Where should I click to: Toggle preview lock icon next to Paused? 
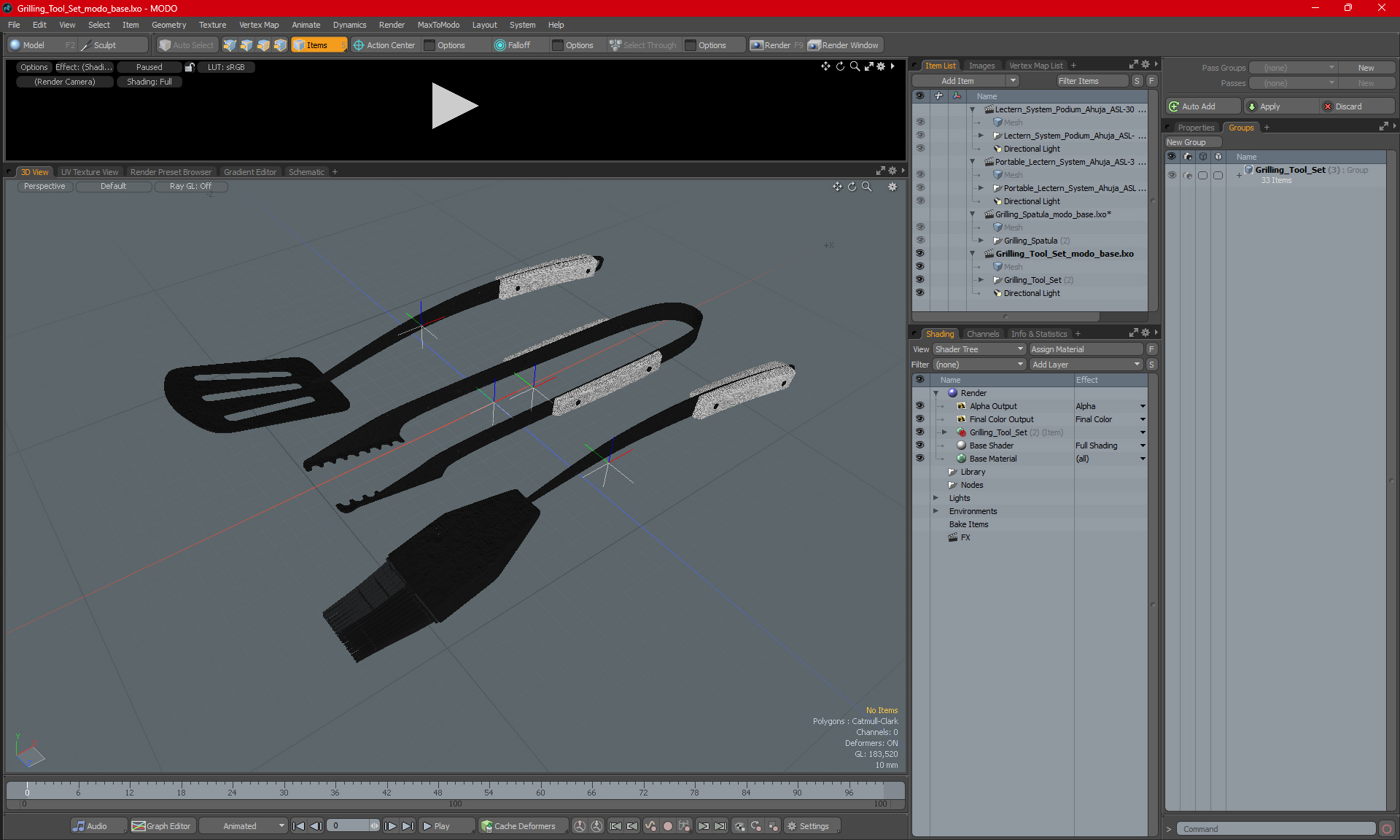coord(190,67)
